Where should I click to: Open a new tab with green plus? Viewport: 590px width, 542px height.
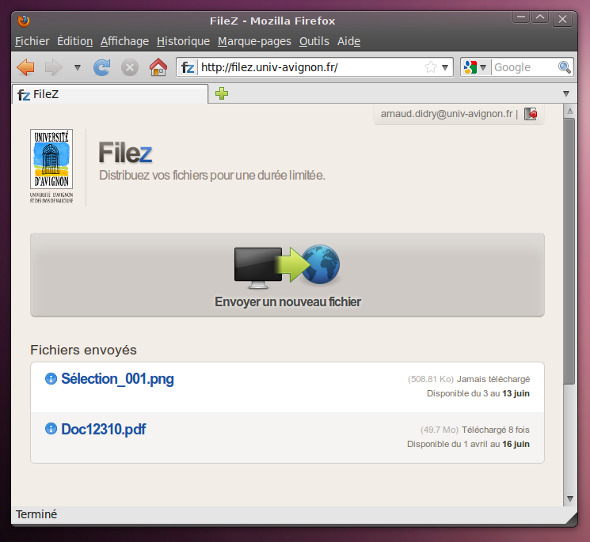coord(222,93)
